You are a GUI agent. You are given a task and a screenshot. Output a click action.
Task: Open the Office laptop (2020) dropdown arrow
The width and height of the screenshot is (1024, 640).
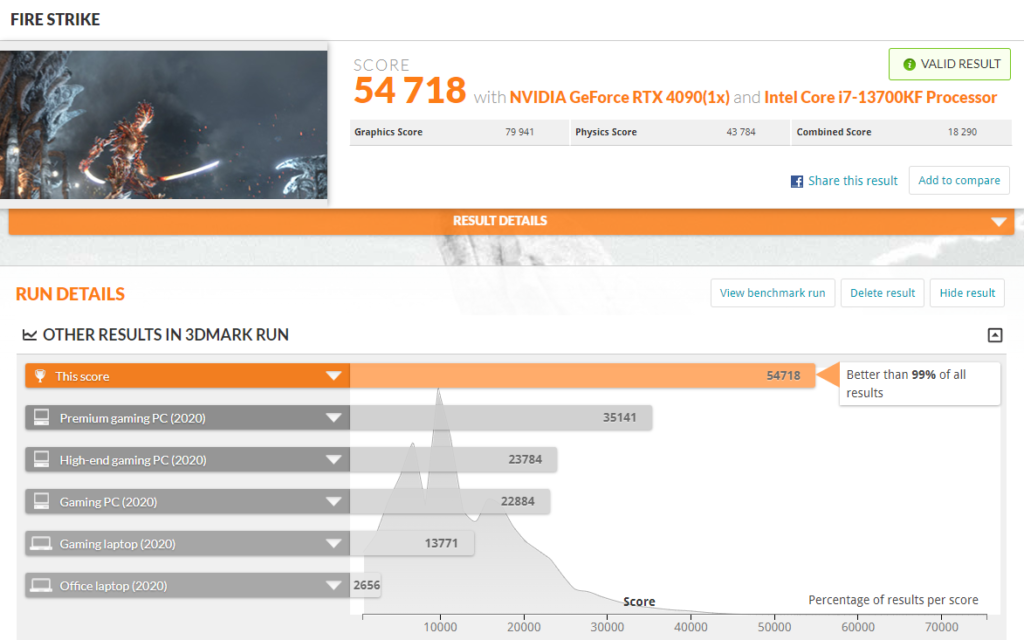[x=334, y=585]
